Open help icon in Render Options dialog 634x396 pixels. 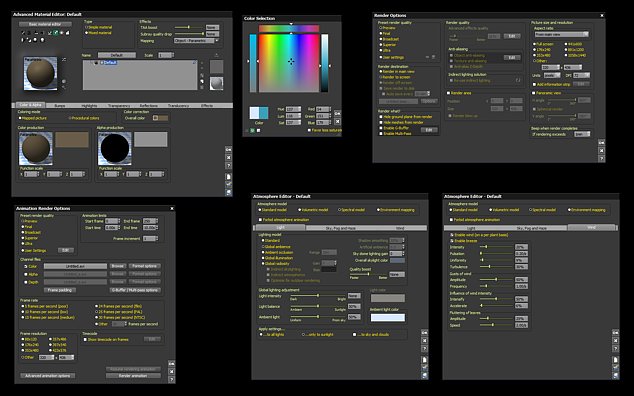tap(602, 159)
